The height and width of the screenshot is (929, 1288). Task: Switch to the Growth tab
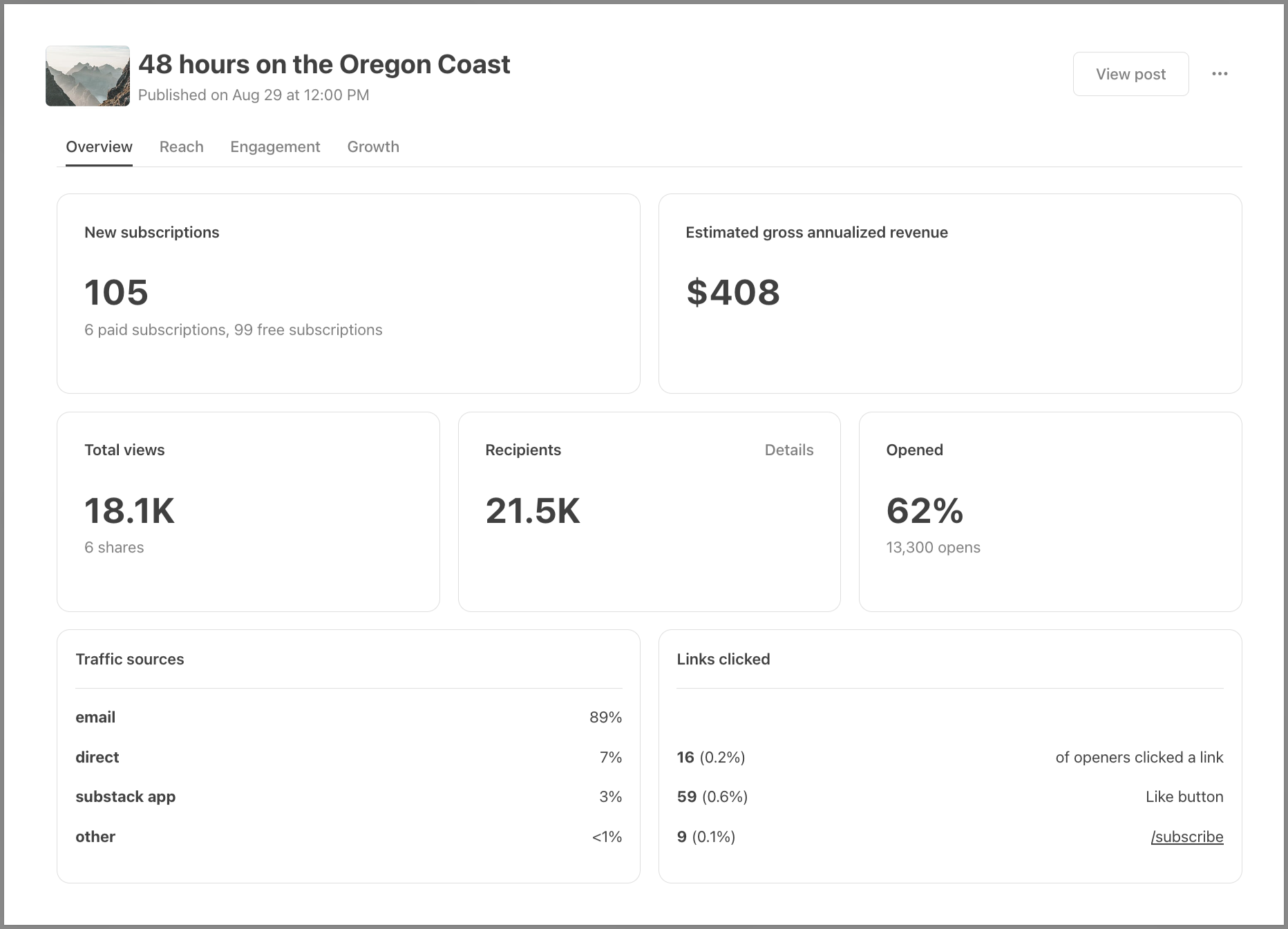click(x=372, y=146)
